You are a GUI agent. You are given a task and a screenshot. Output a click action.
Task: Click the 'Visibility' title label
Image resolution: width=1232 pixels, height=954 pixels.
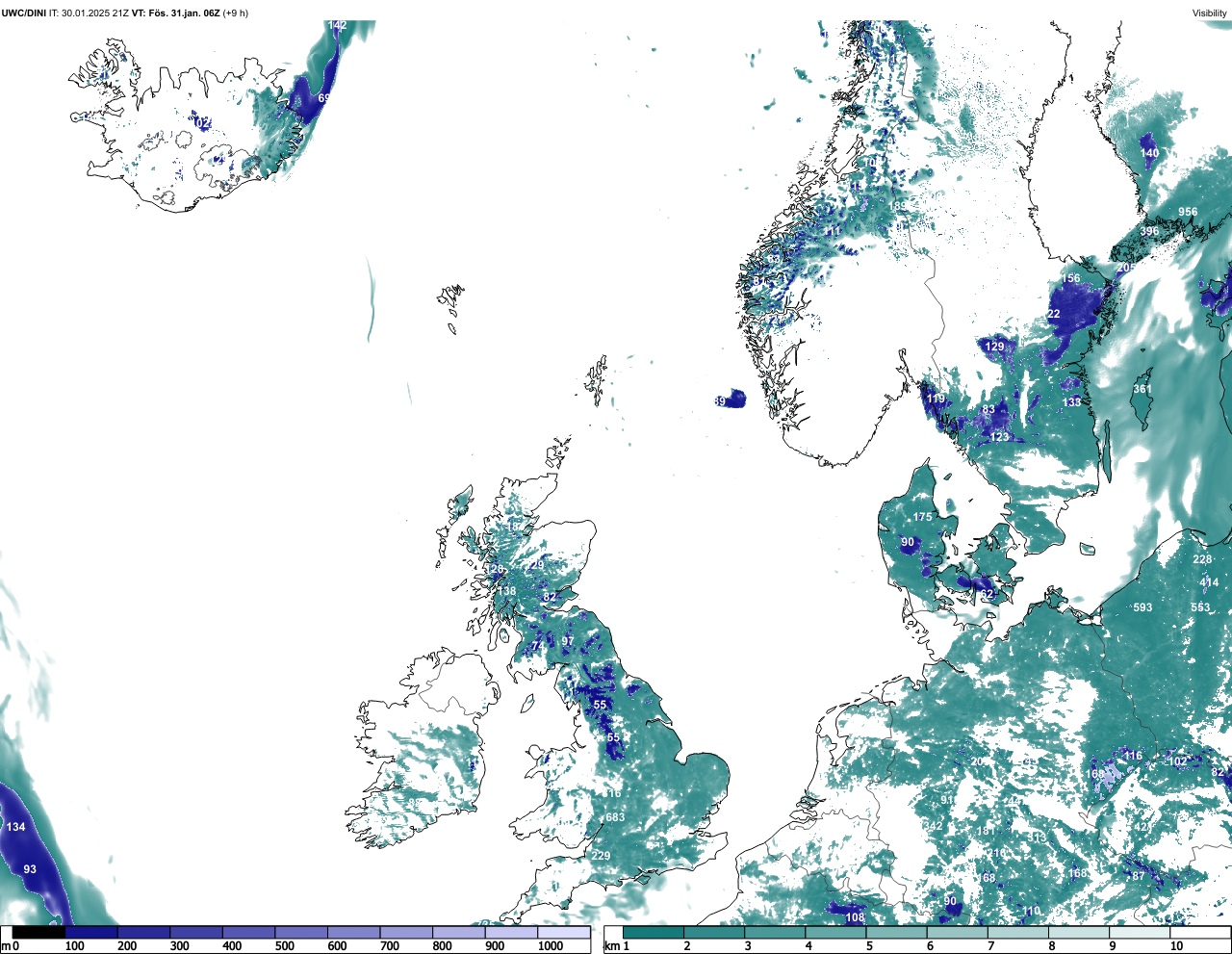[x=1210, y=13]
